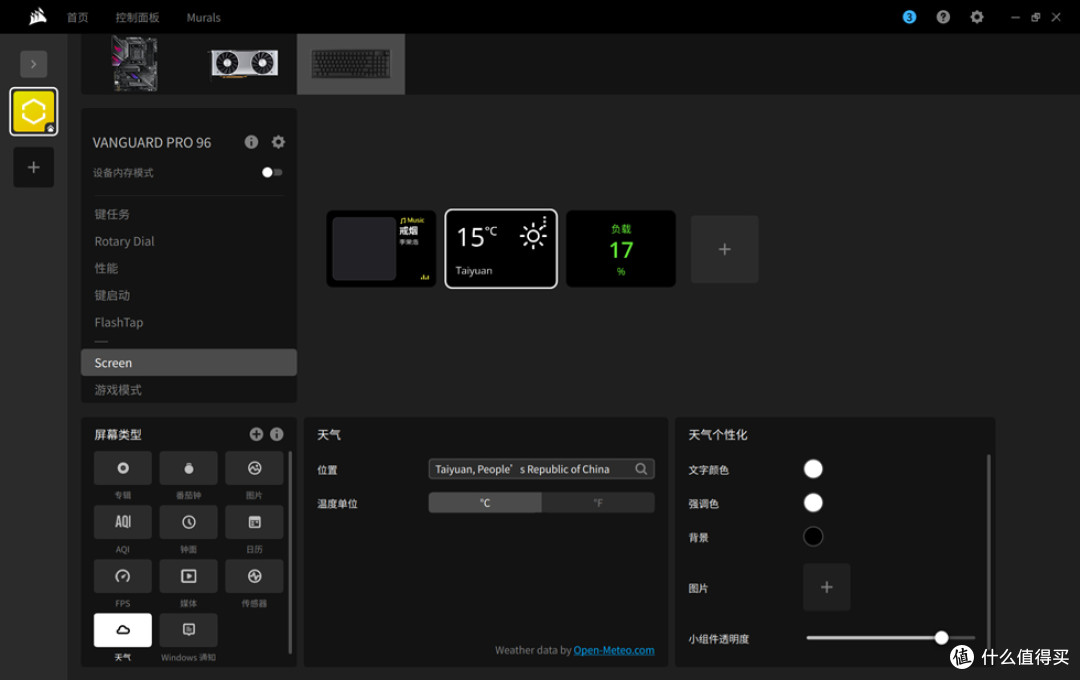
Task: Open the 游戏模式 menu item
Action: [189, 389]
